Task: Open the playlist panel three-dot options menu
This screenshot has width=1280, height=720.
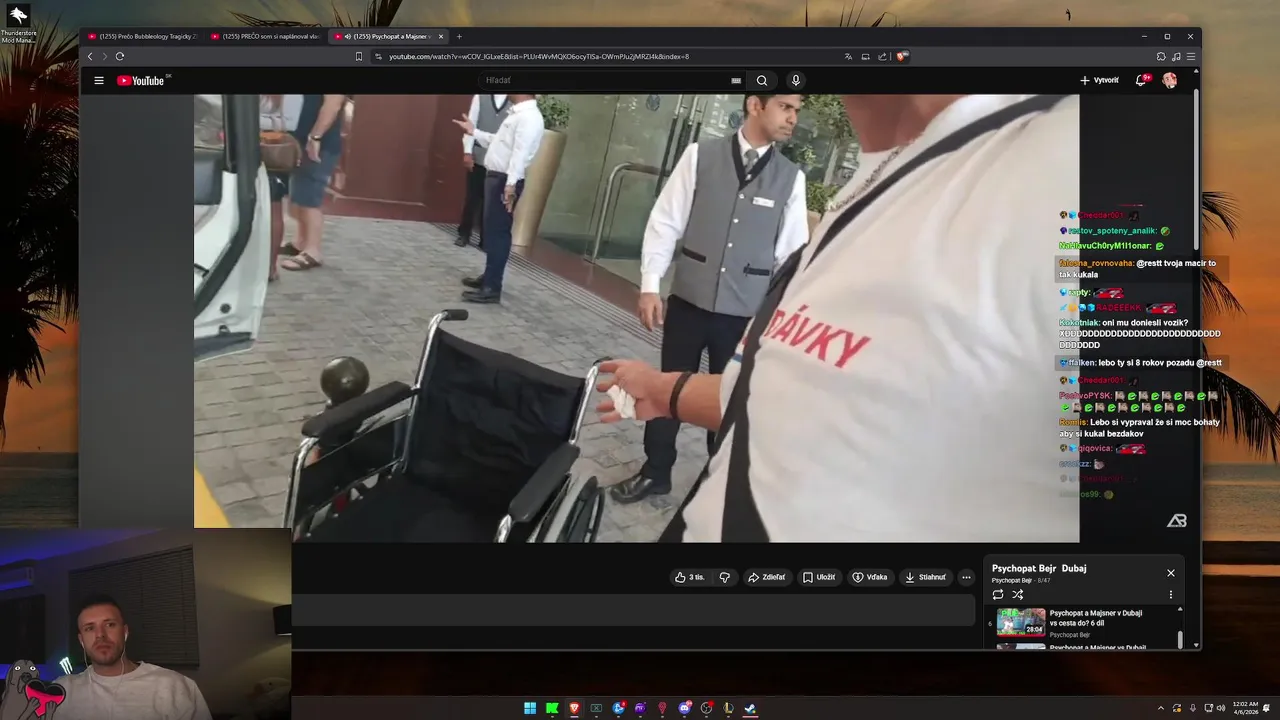Action: (x=1171, y=594)
